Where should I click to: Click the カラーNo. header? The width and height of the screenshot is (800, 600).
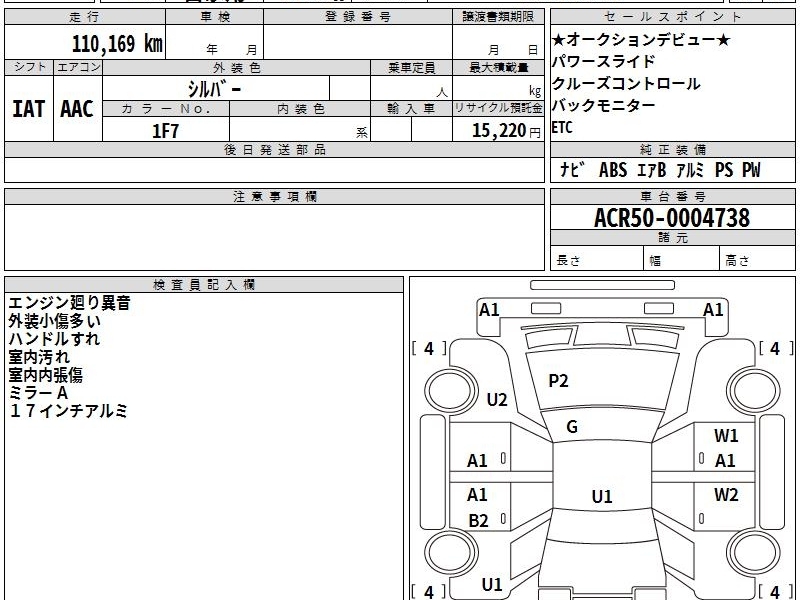point(166,109)
